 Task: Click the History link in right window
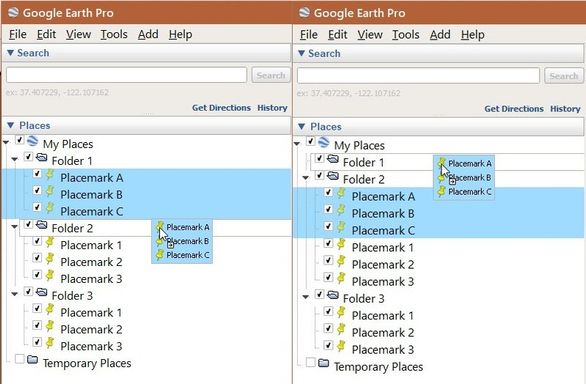click(565, 109)
